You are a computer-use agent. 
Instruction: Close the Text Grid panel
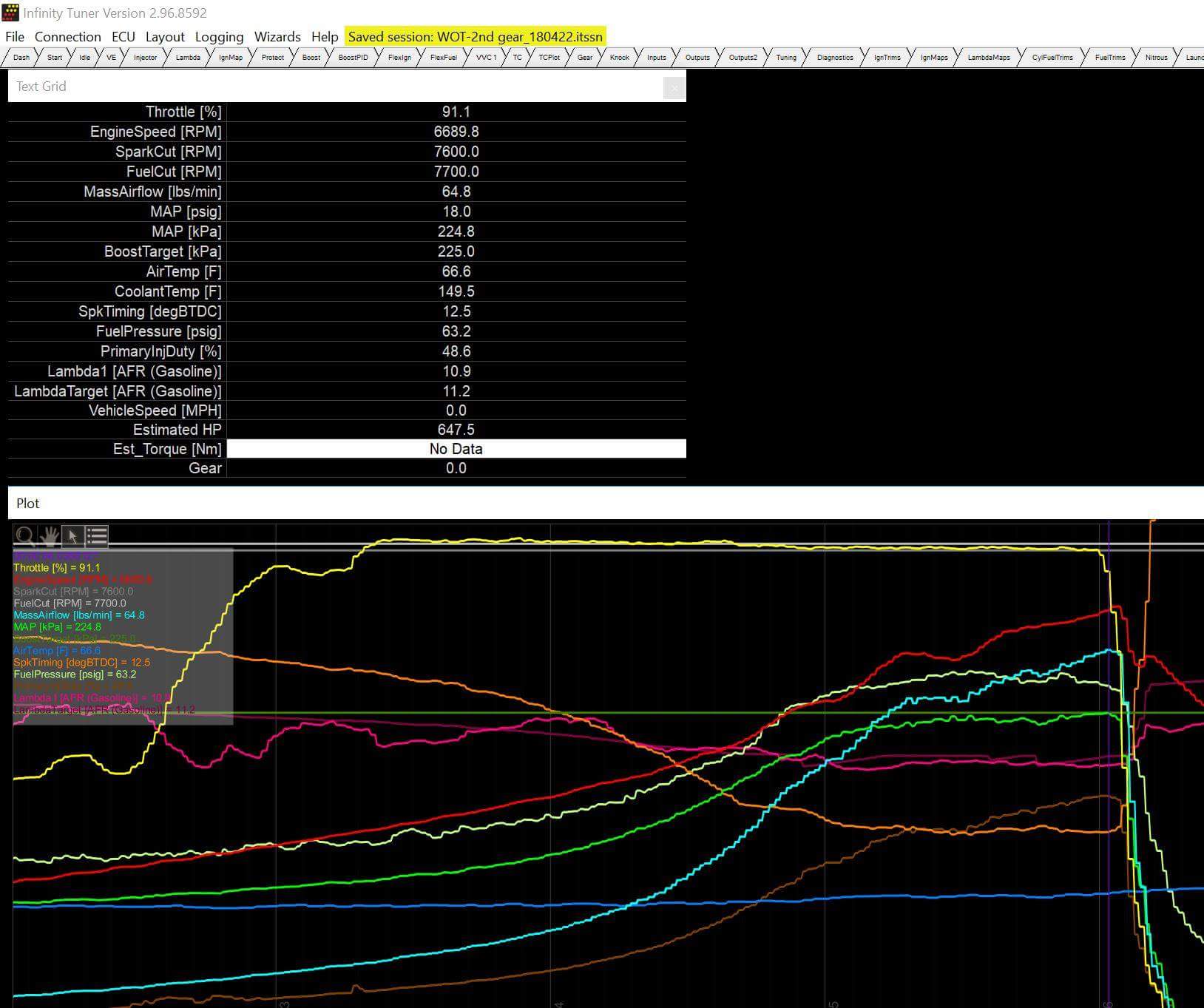point(674,88)
